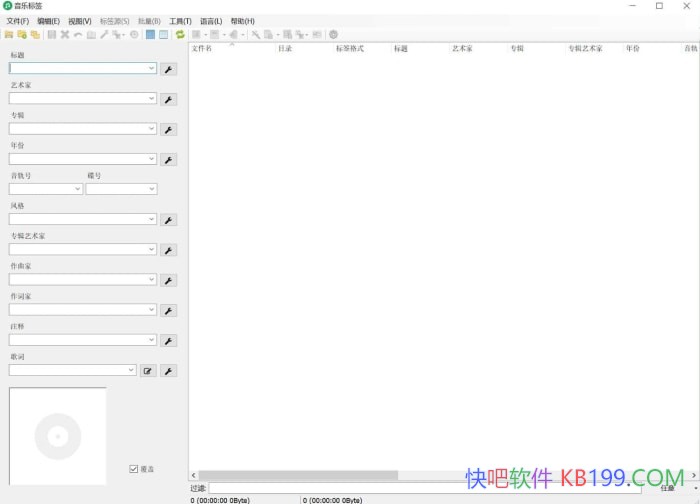Screen dimensions: 700x504
Task: Click the wrench icon beside the 注释 field
Action: pyautogui.click(x=169, y=340)
